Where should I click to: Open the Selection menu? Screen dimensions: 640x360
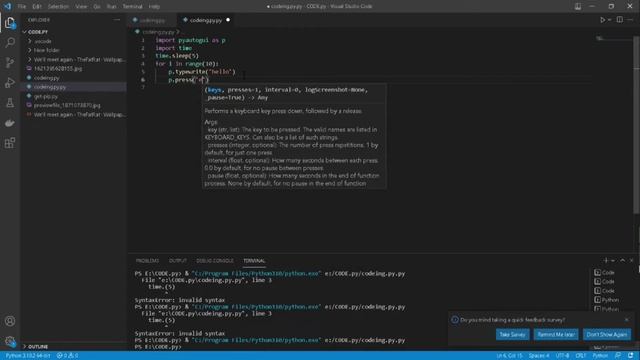pos(58,7)
